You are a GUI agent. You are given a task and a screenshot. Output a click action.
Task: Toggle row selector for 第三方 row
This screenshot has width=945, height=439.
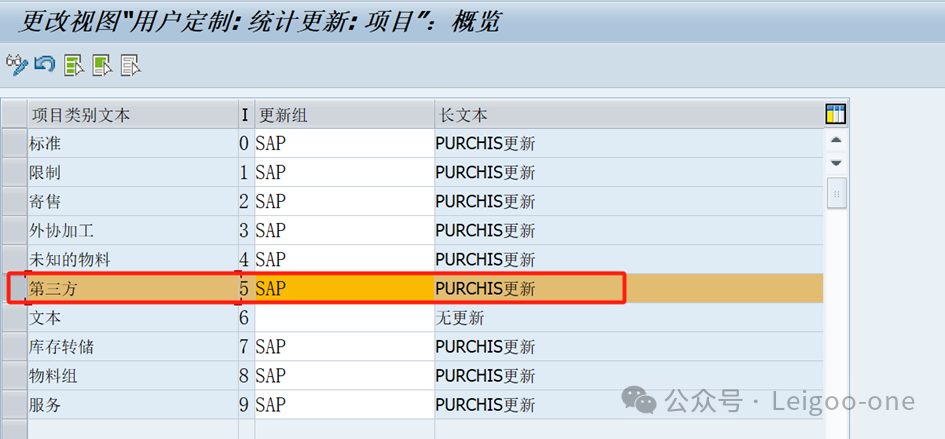tap(13, 289)
